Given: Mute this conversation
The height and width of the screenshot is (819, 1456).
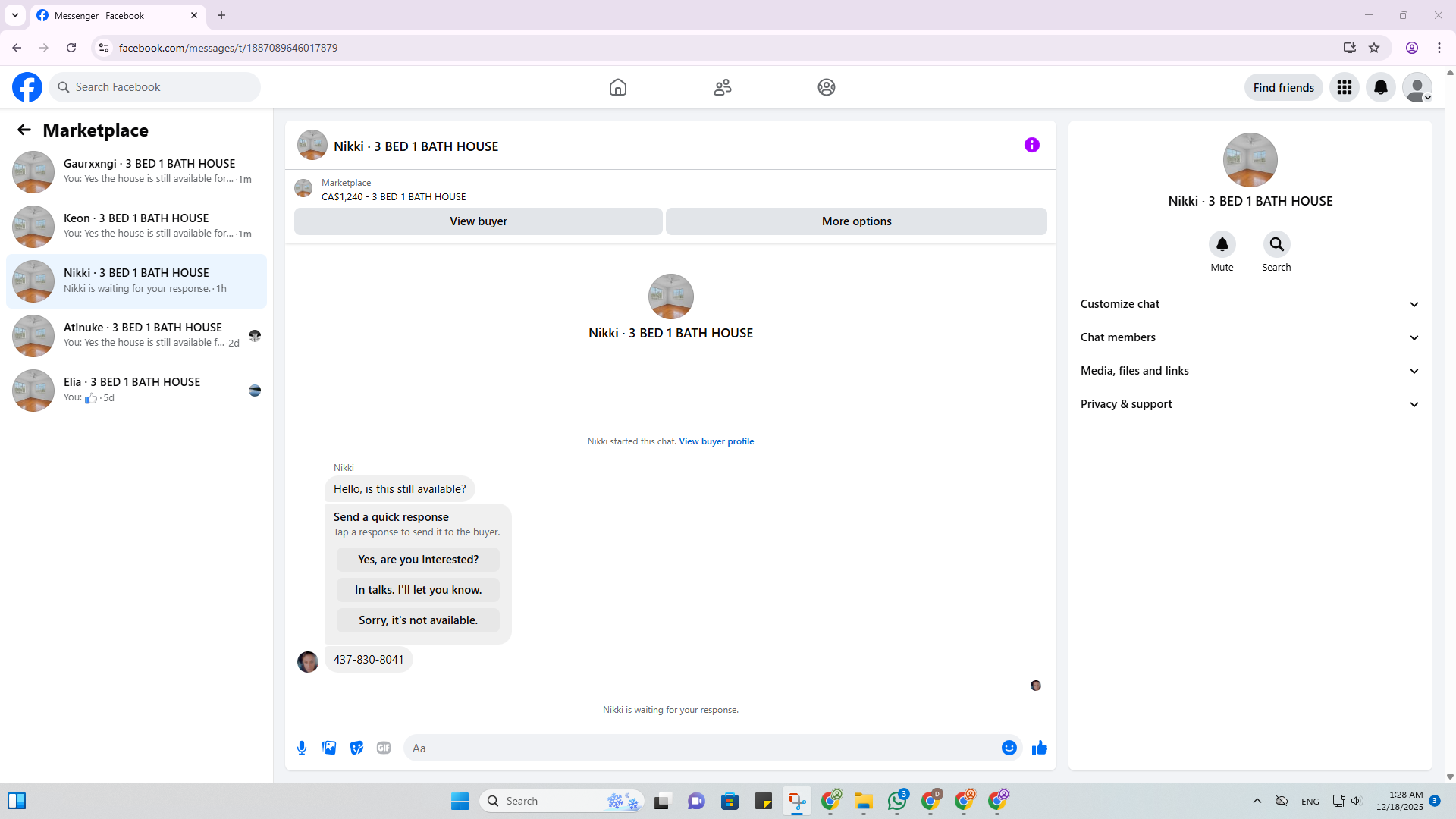Looking at the screenshot, I should (1222, 244).
